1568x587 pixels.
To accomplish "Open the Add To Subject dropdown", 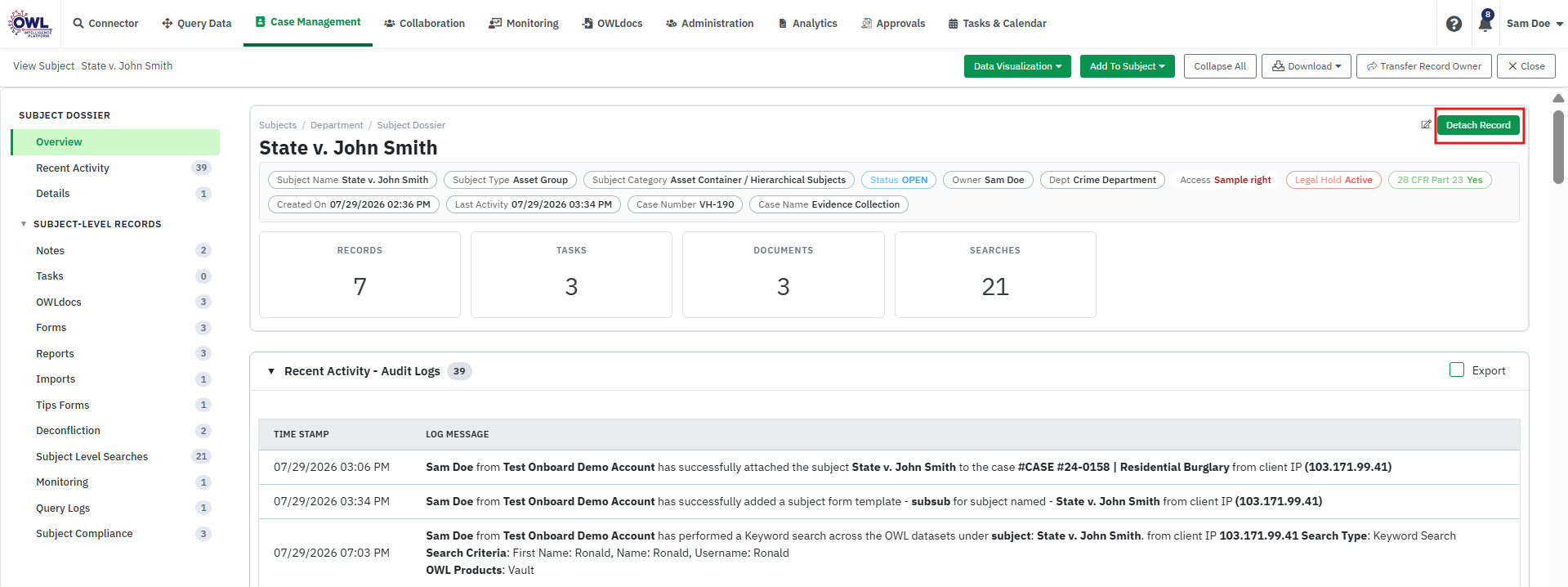I will tap(1127, 66).
